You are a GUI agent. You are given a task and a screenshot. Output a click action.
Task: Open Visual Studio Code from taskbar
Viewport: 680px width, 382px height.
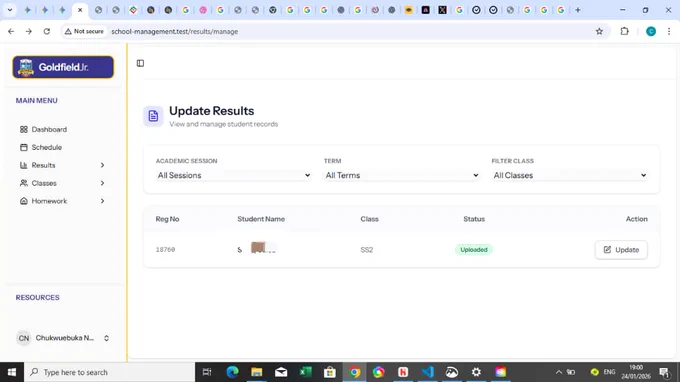point(428,372)
